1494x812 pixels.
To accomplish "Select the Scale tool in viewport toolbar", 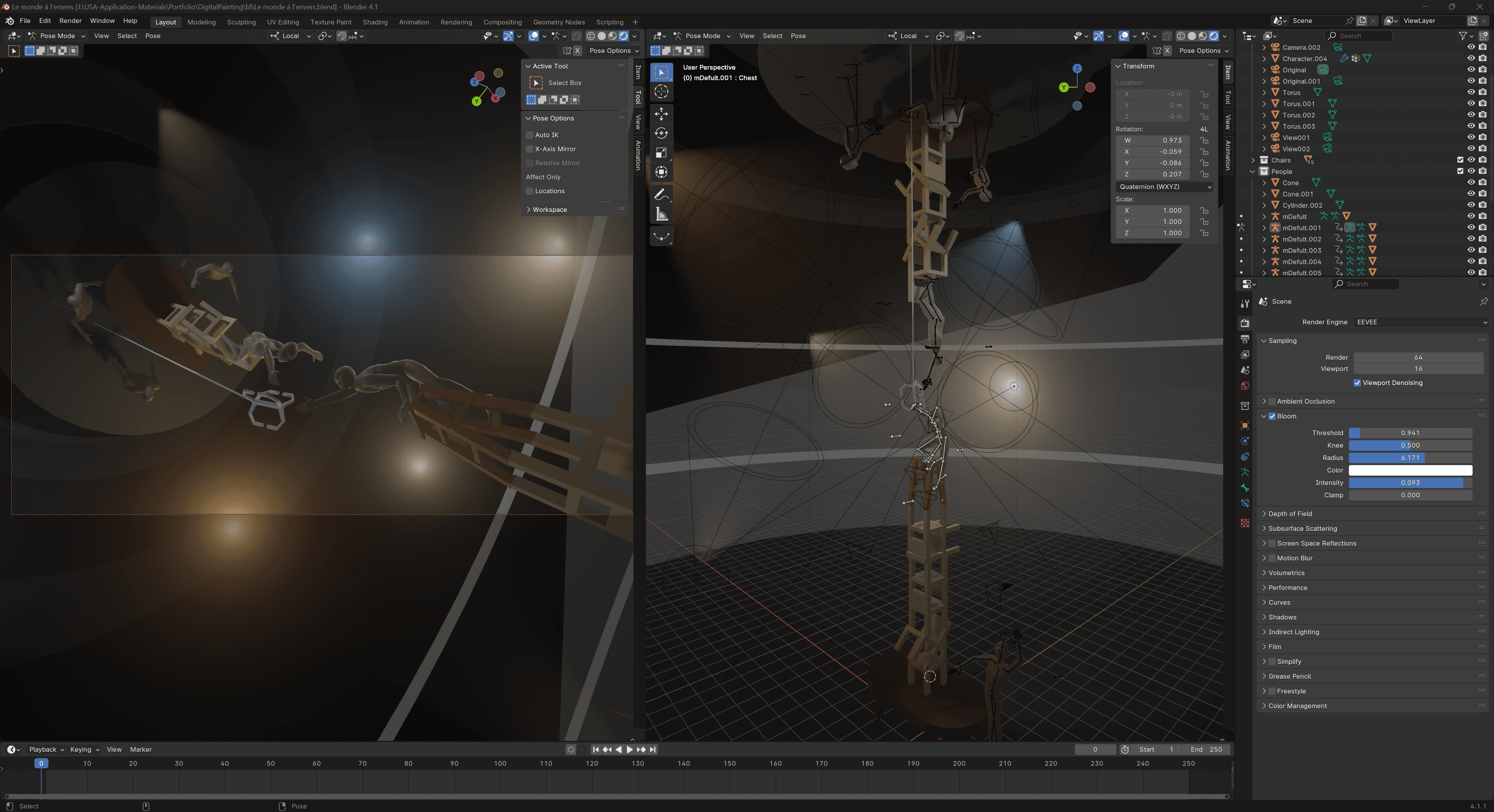I will pos(661,152).
